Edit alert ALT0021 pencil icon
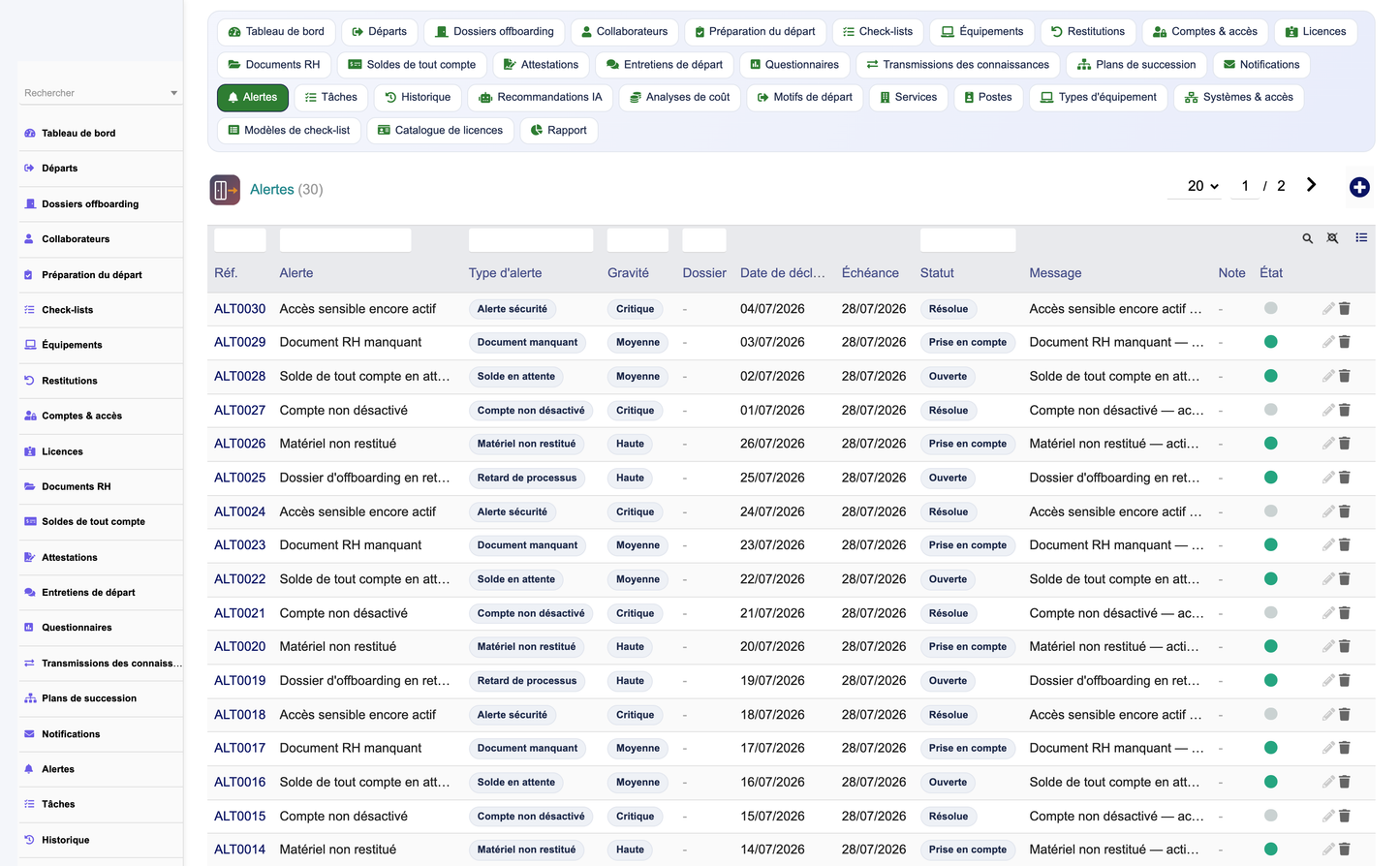The image size is (1400, 866). [x=1328, y=613]
